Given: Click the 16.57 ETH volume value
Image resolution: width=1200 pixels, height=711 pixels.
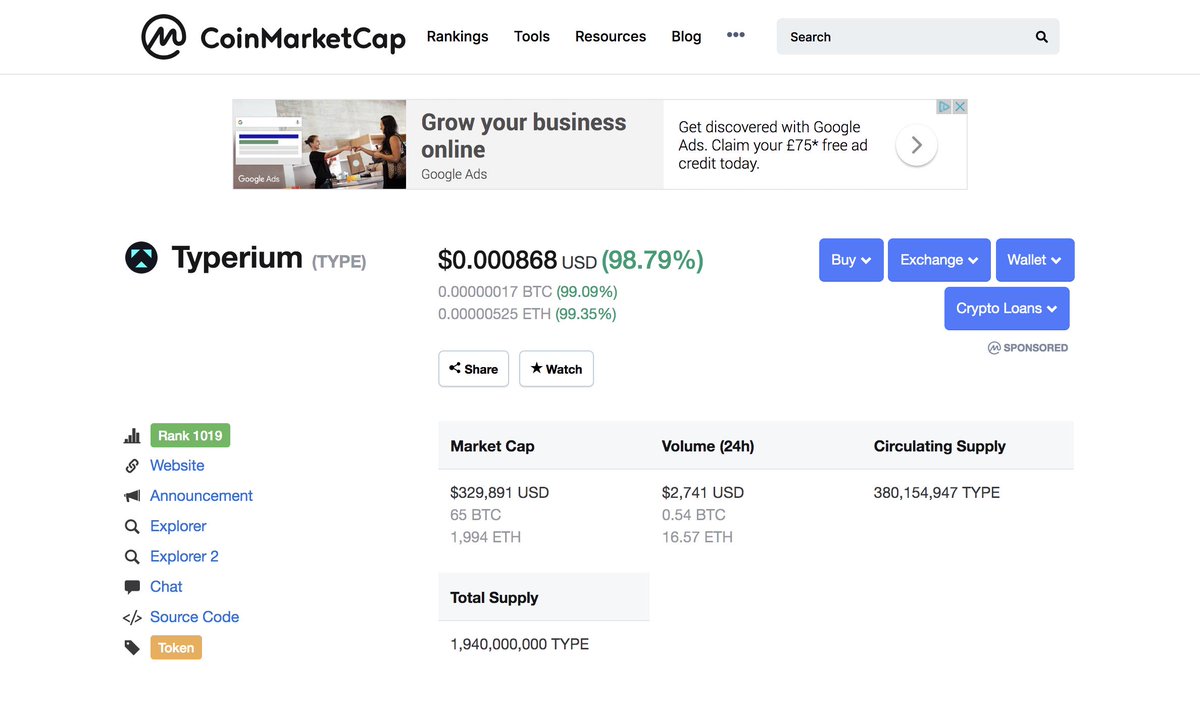Looking at the screenshot, I should (697, 537).
